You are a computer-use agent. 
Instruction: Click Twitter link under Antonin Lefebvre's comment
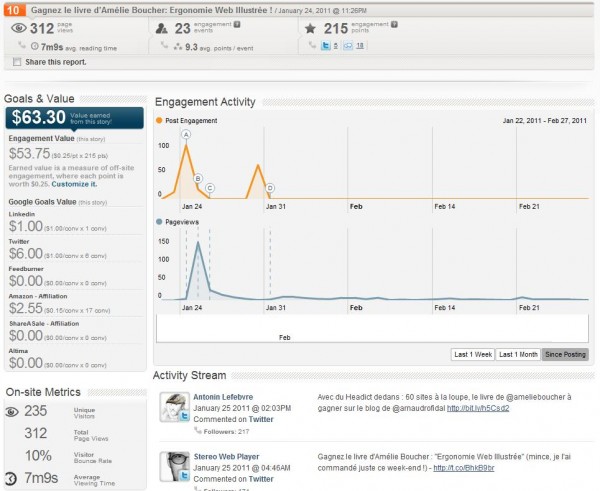261,419
